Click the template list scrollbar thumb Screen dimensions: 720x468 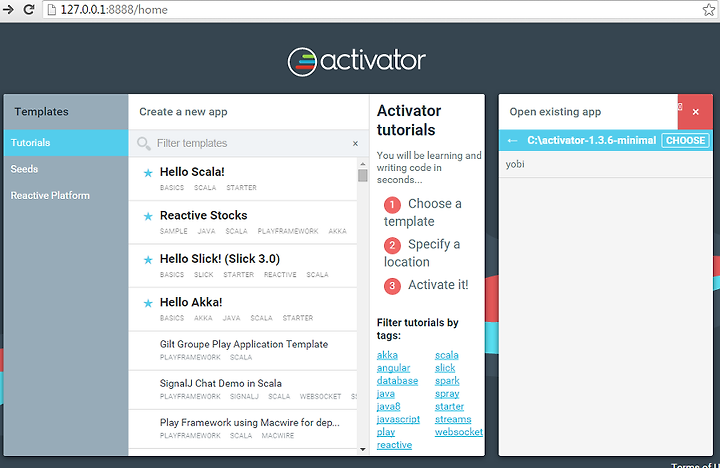click(363, 175)
